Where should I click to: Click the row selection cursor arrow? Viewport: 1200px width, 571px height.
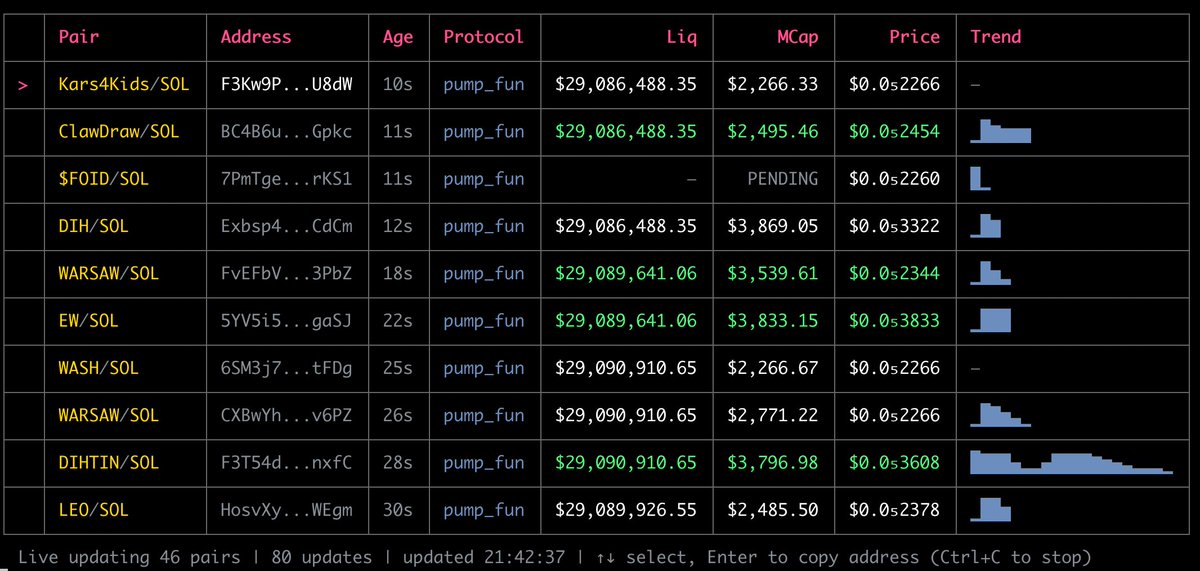tap(23, 85)
